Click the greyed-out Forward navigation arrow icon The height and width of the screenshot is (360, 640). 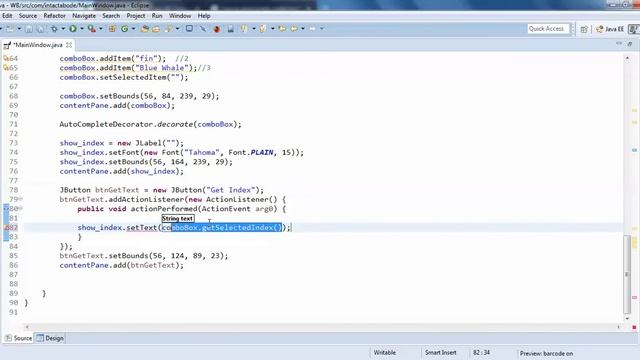point(313,29)
